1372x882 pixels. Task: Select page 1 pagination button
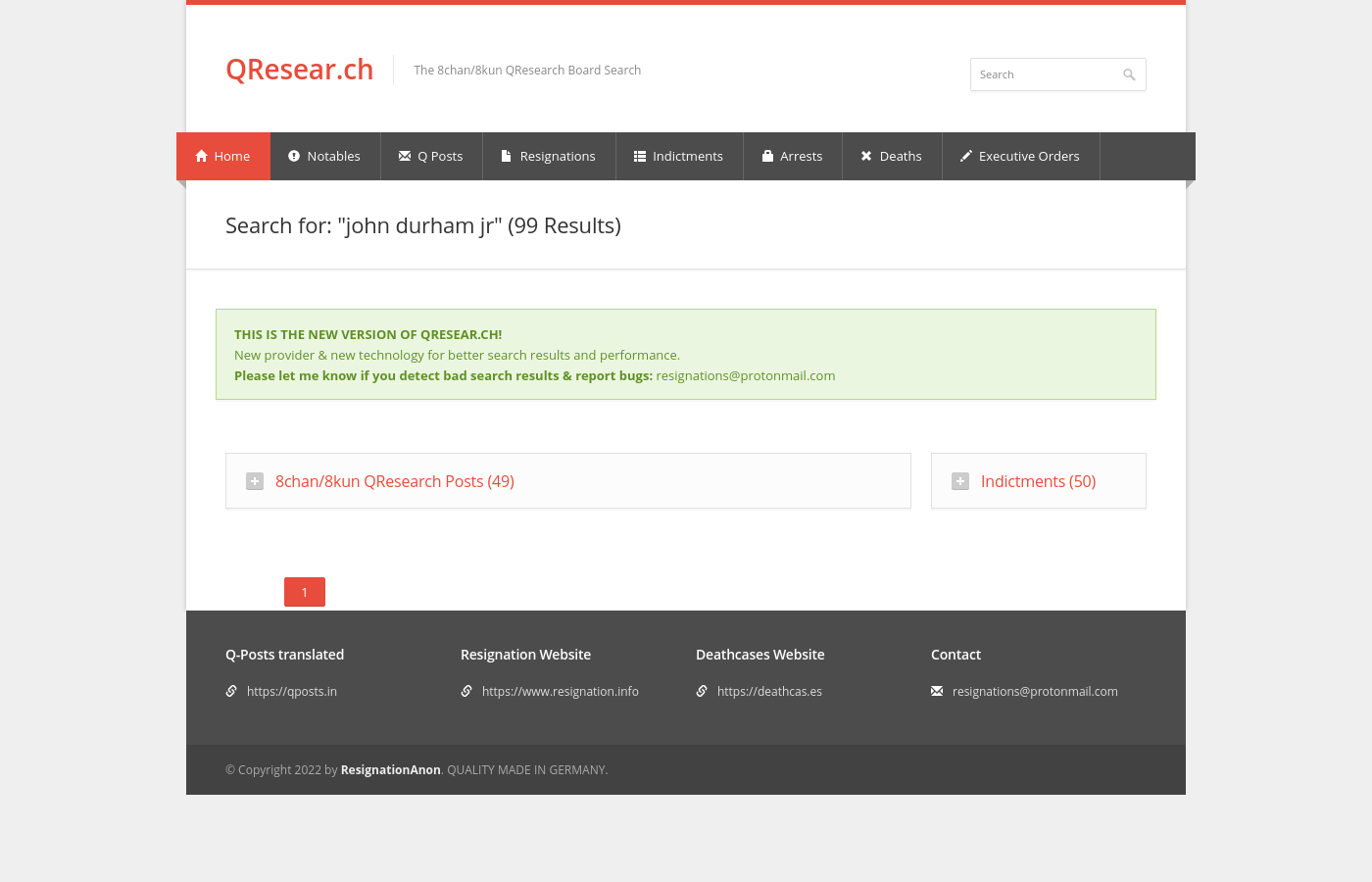pyautogui.click(x=305, y=592)
